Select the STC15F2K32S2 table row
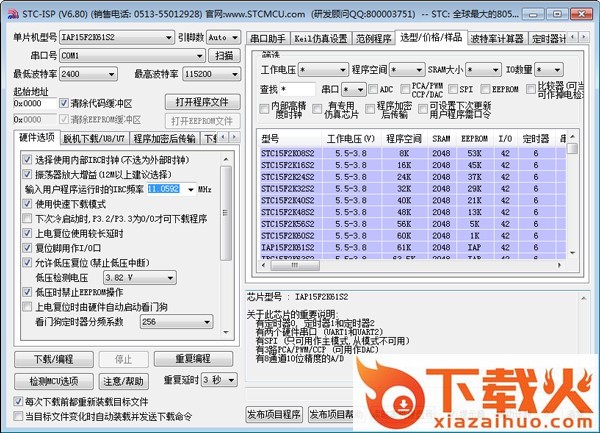 pos(412,189)
